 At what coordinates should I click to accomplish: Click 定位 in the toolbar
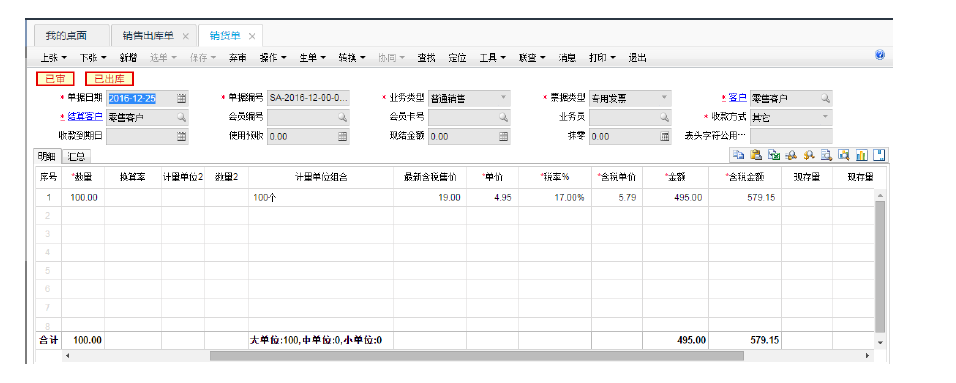[x=457, y=58]
